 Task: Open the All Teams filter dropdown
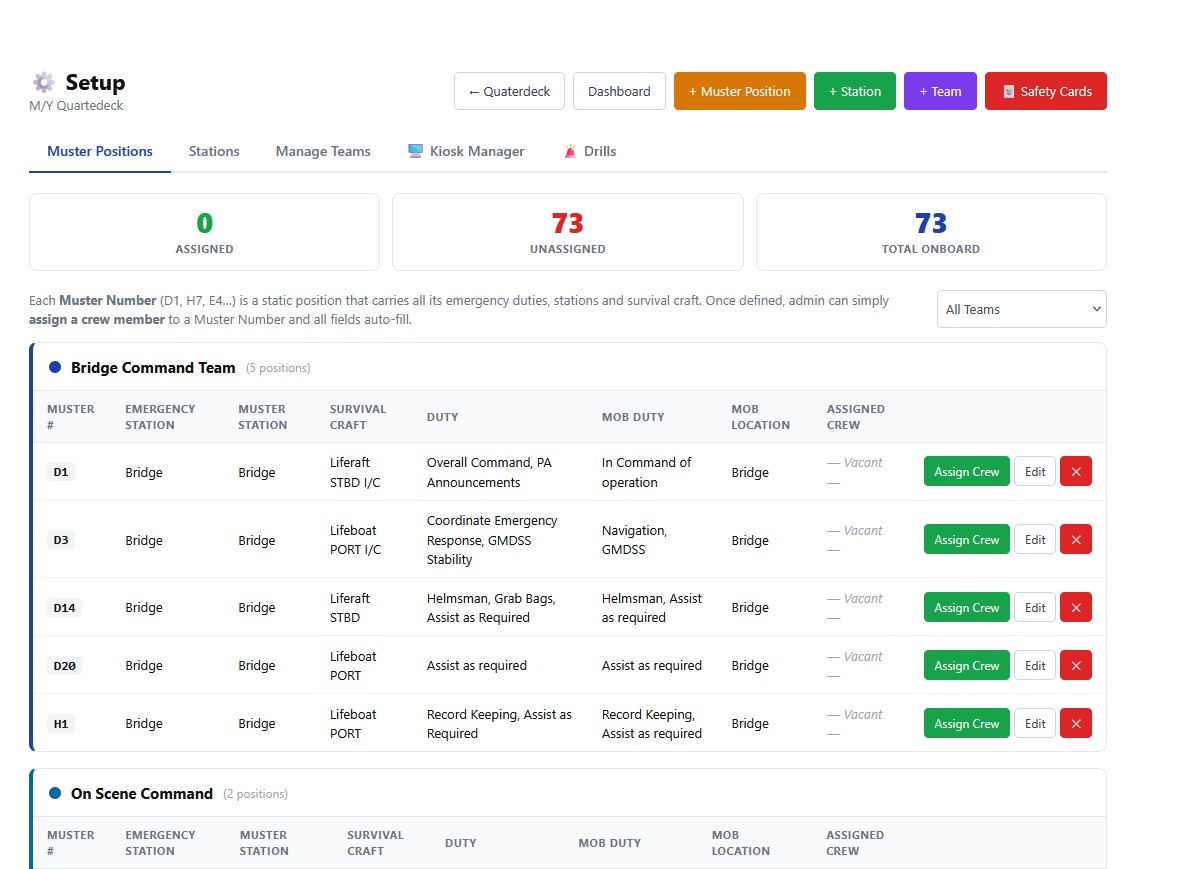(x=1021, y=309)
